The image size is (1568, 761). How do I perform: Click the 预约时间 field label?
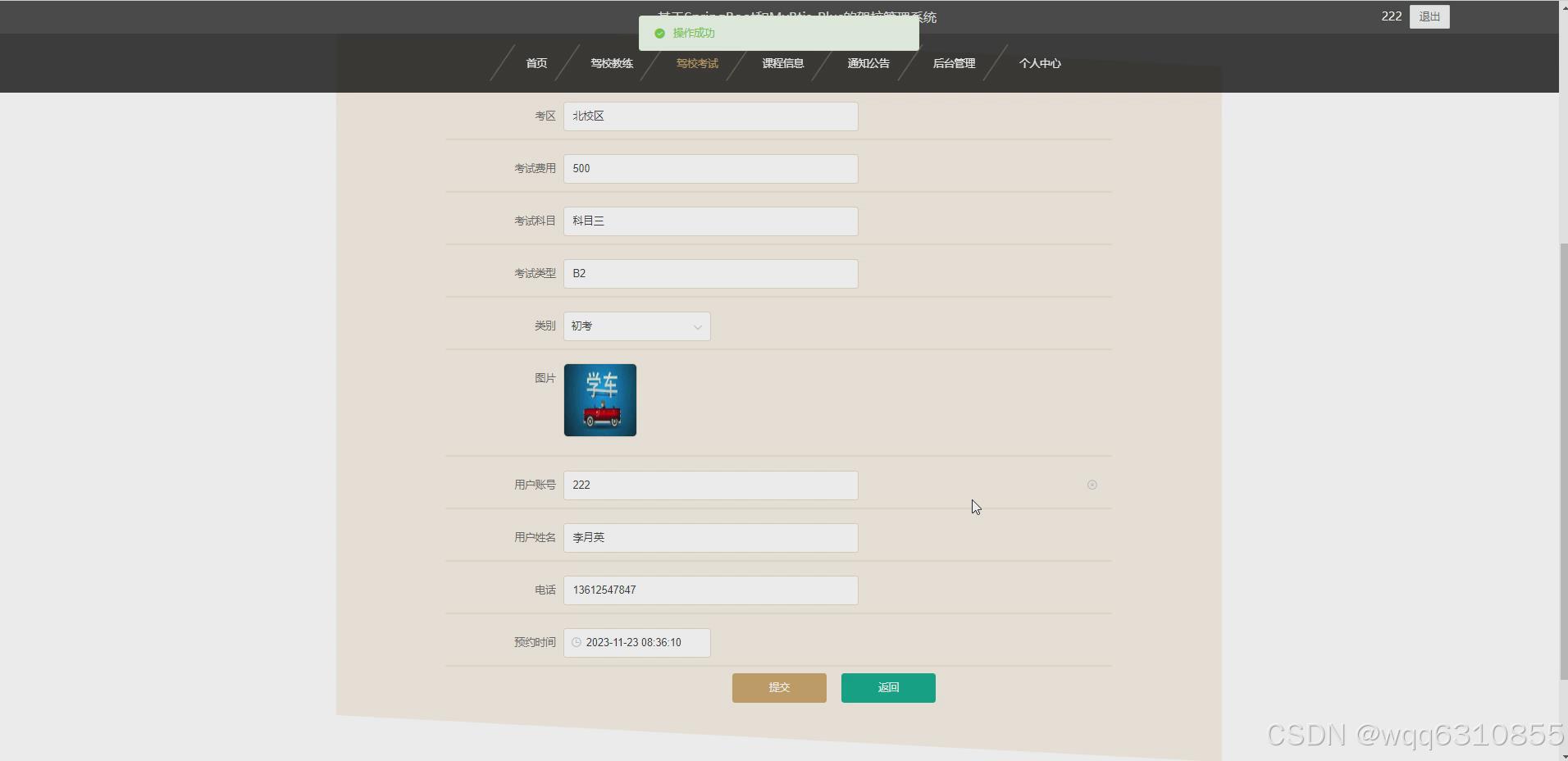(x=535, y=642)
